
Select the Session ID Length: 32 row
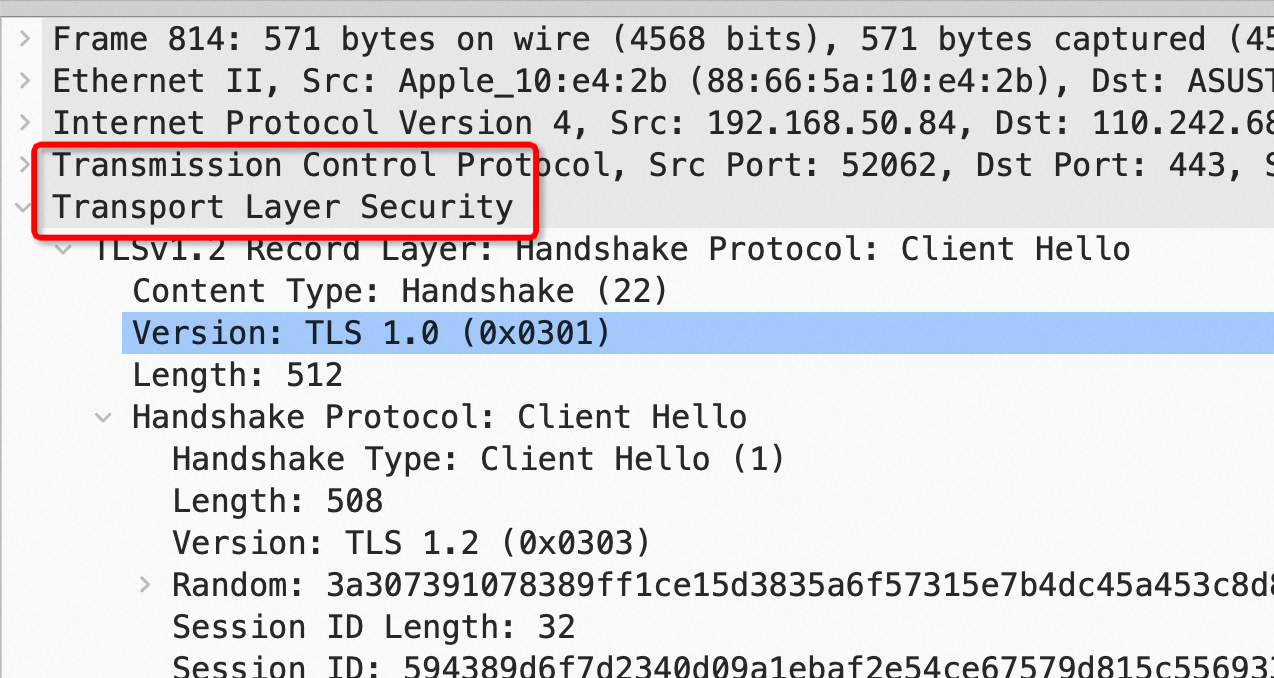[x=373, y=627]
